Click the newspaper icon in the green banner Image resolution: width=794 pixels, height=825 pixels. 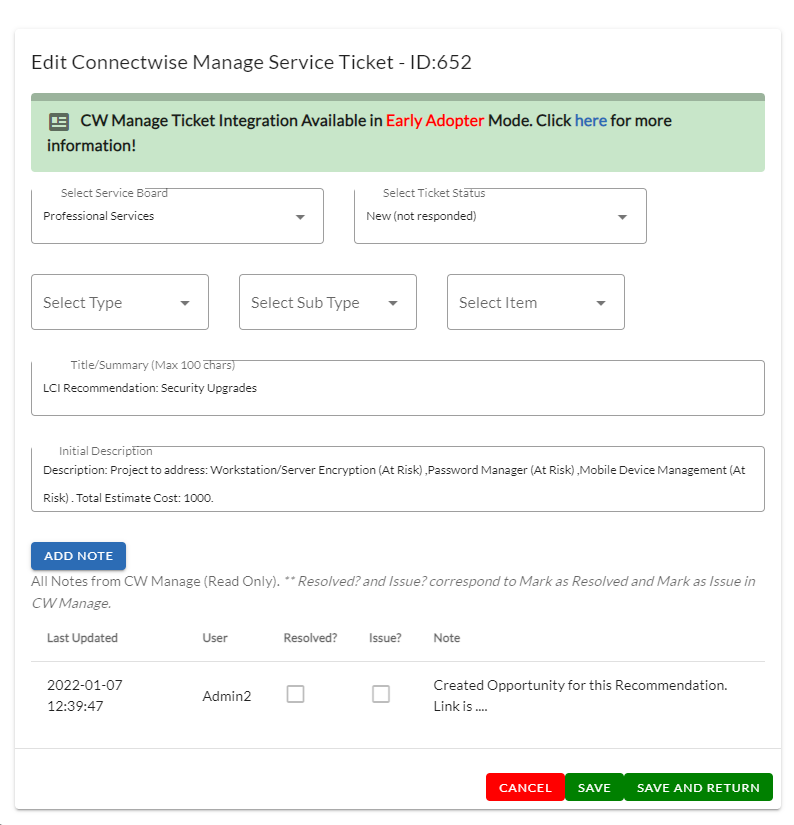(59, 122)
